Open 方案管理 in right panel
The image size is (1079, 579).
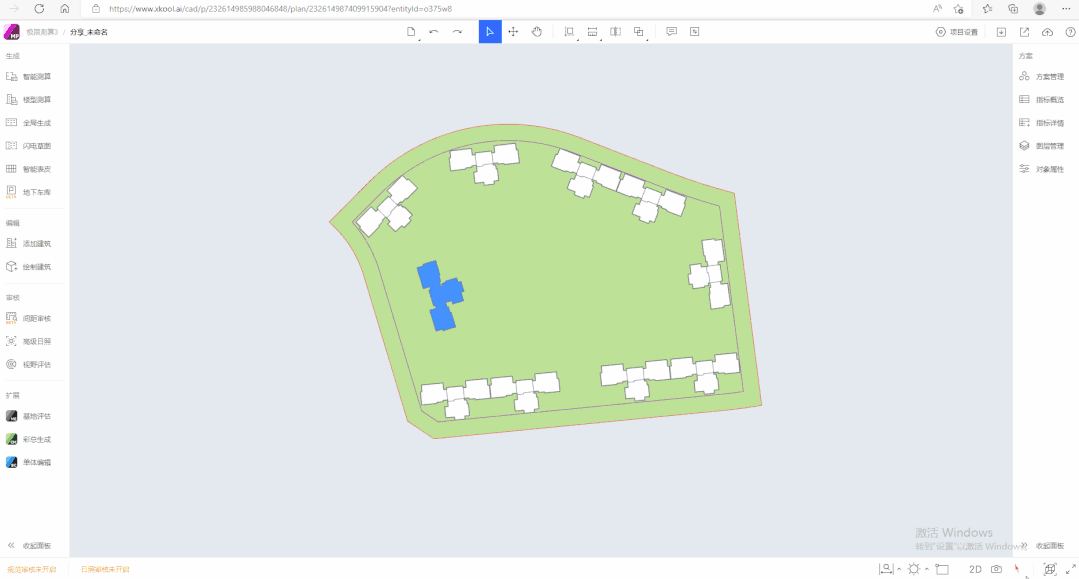point(1042,76)
